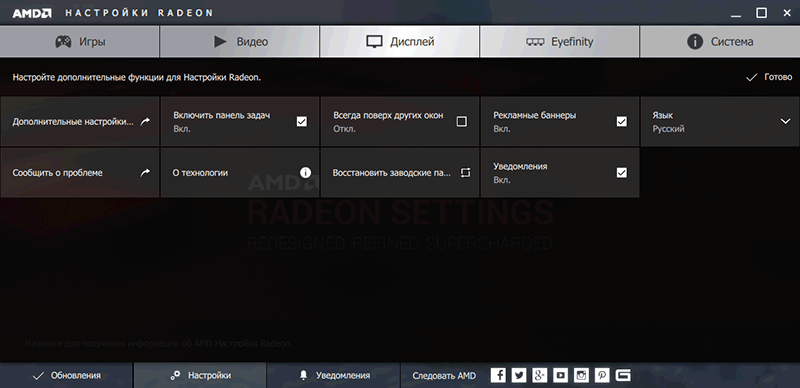This screenshot has width=800, height=388.
Task: Enable Всегда поверх других окон checkbox
Action: coord(462,122)
